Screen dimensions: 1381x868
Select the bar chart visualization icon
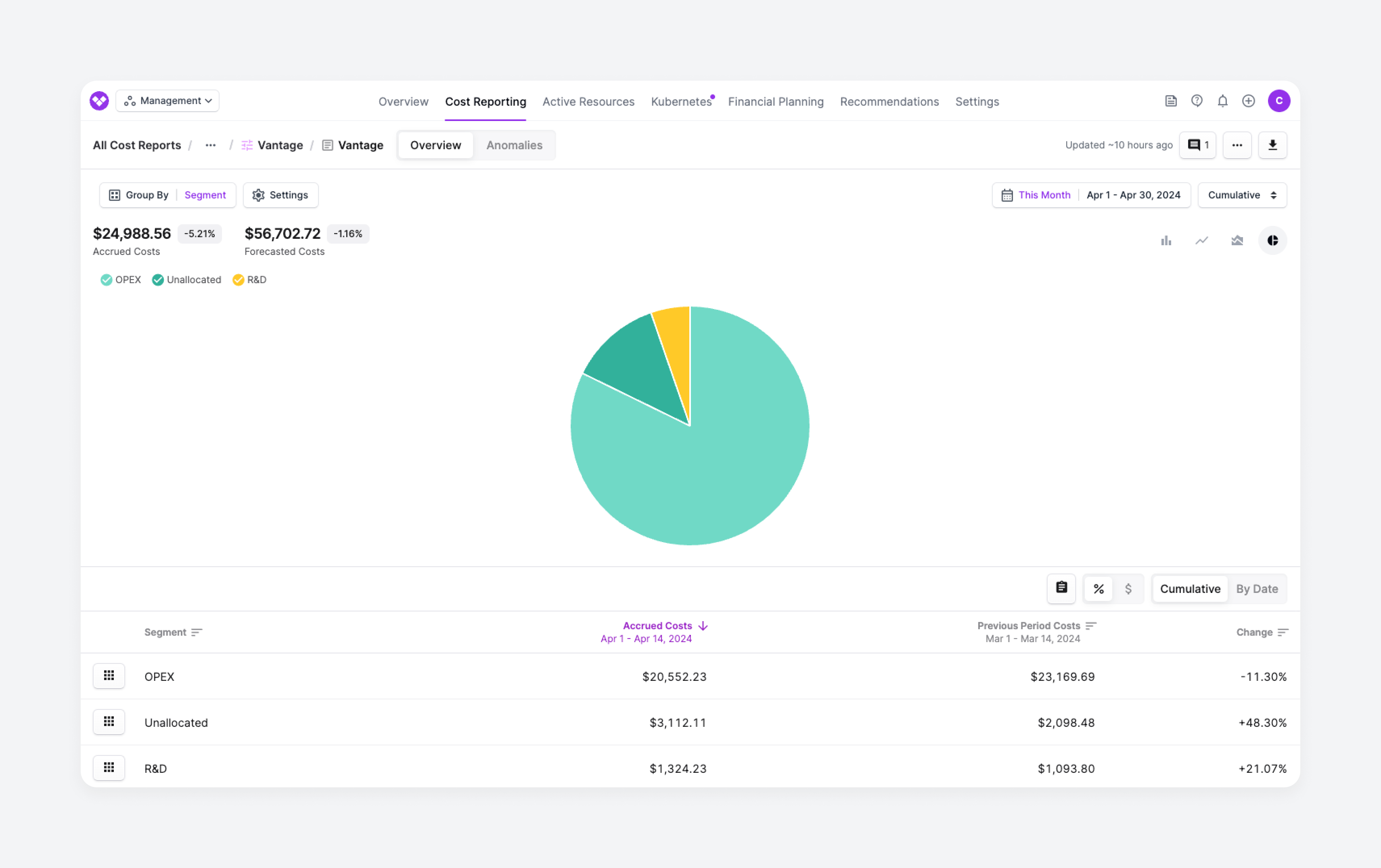pos(1166,240)
